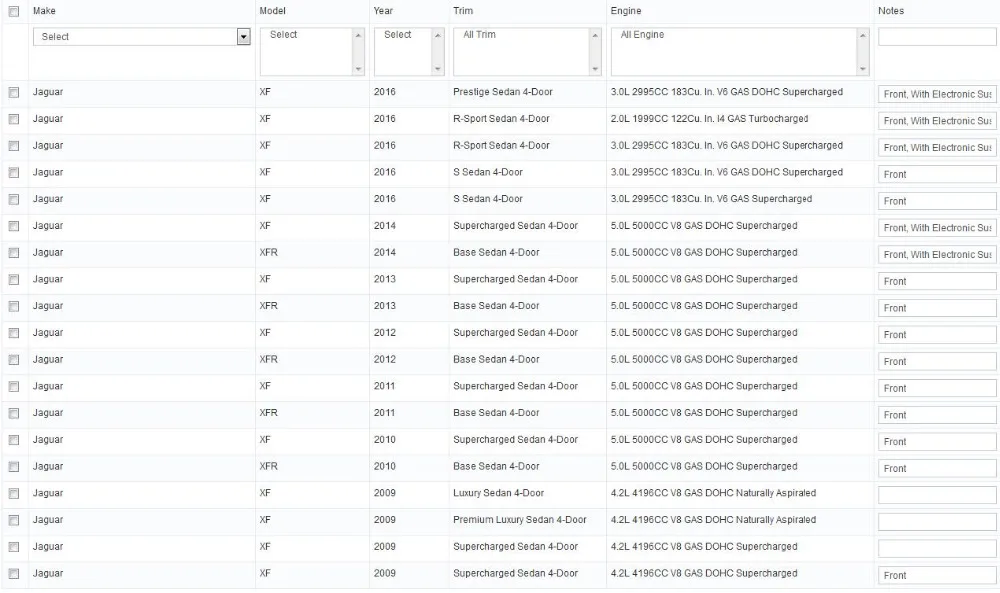
Task: Click Notes field of 2010 XF Supercharged row
Action: click(x=937, y=441)
